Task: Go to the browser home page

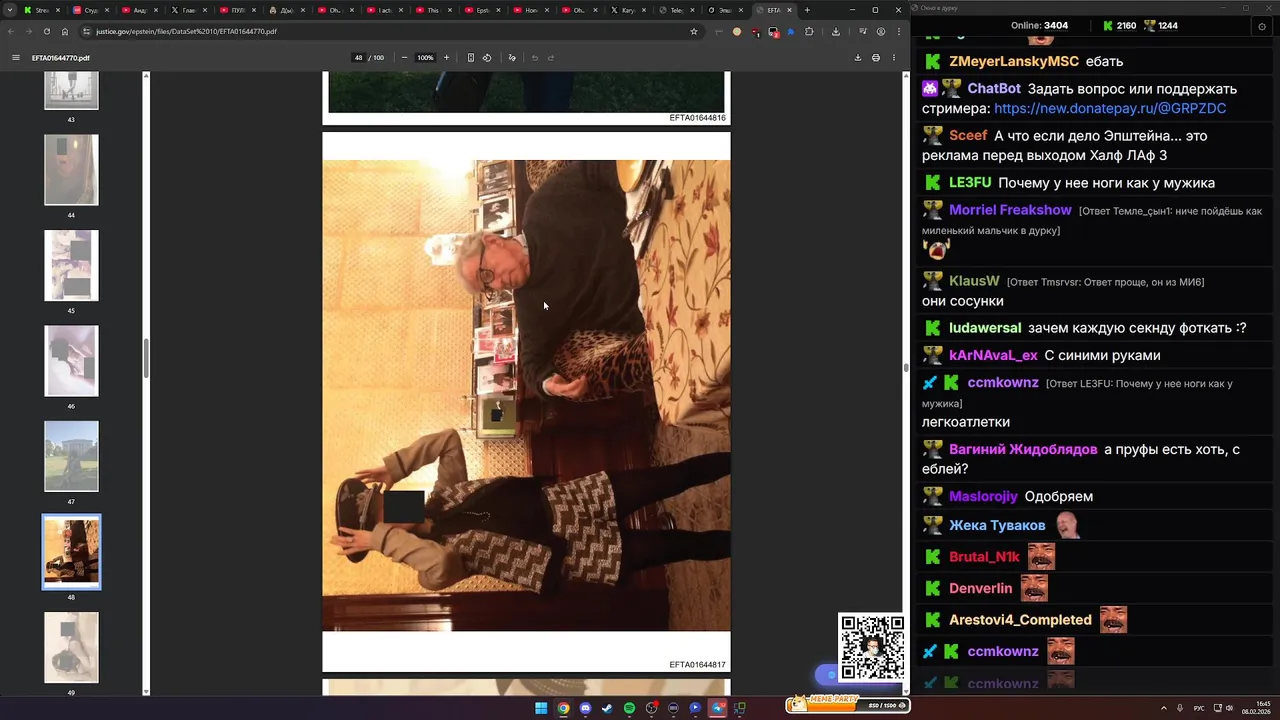Action: tap(65, 31)
